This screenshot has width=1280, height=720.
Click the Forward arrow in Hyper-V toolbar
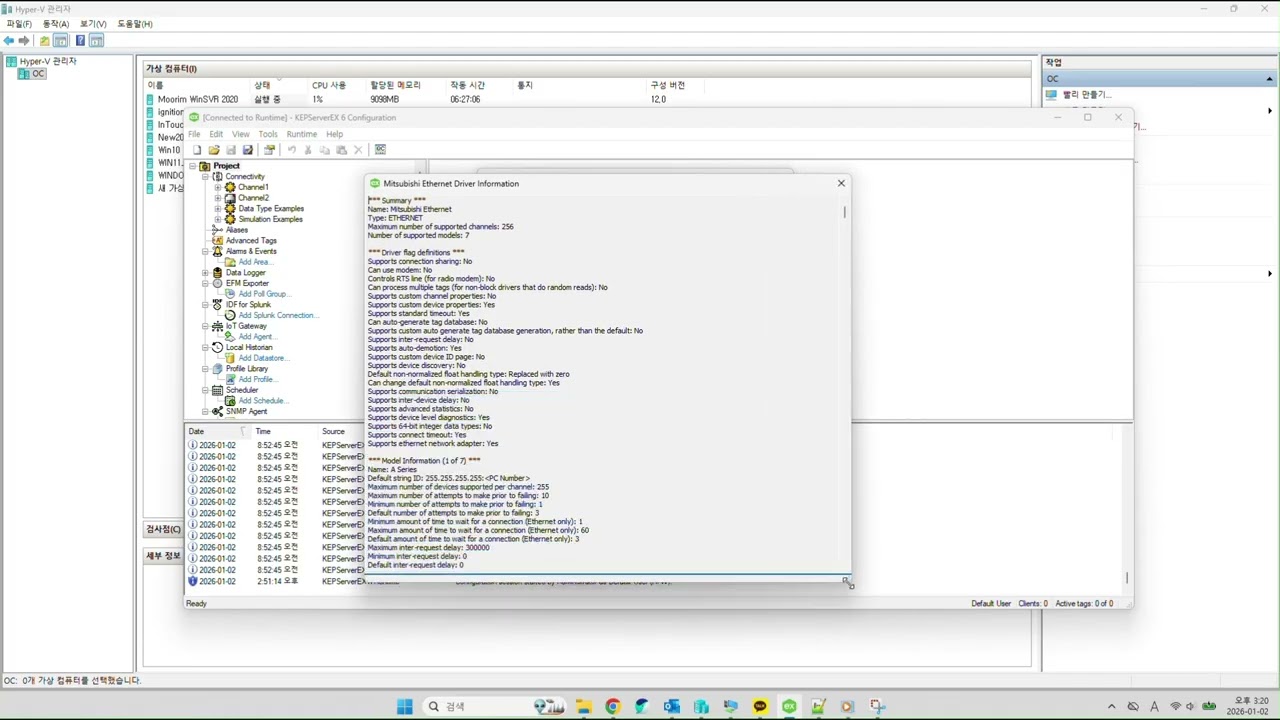[23, 41]
